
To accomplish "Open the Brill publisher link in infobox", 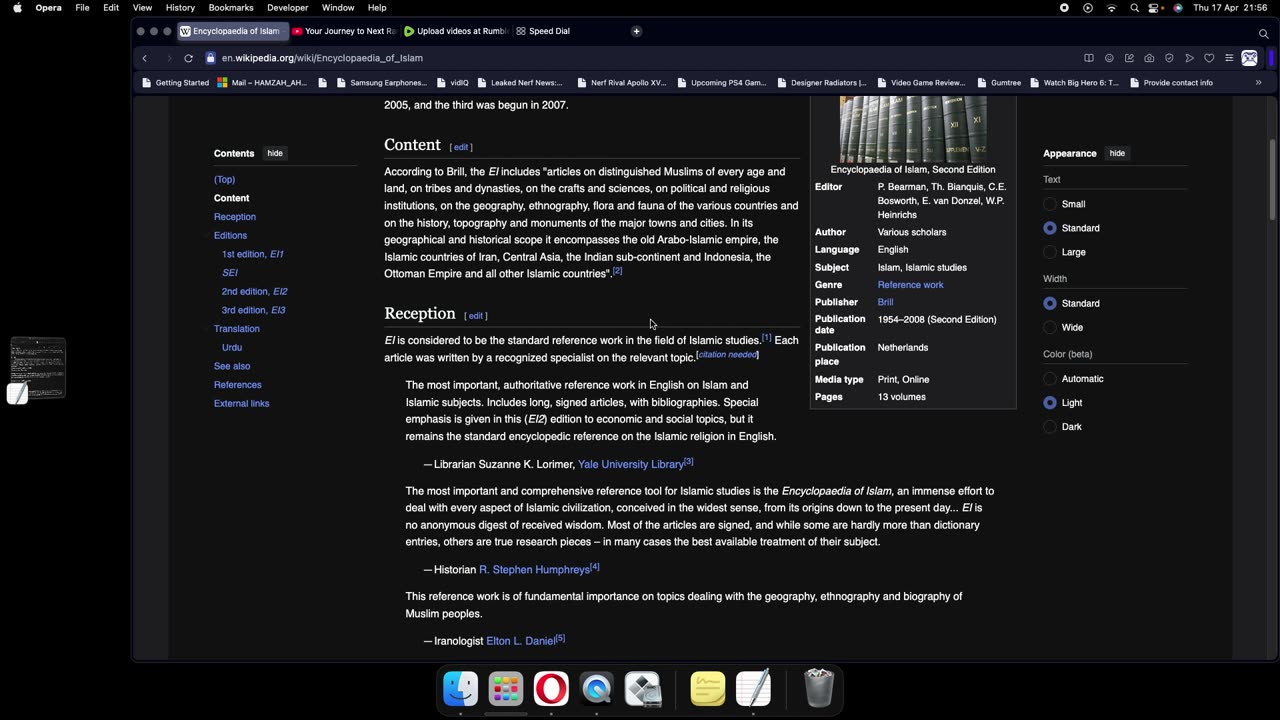I will tap(885, 302).
